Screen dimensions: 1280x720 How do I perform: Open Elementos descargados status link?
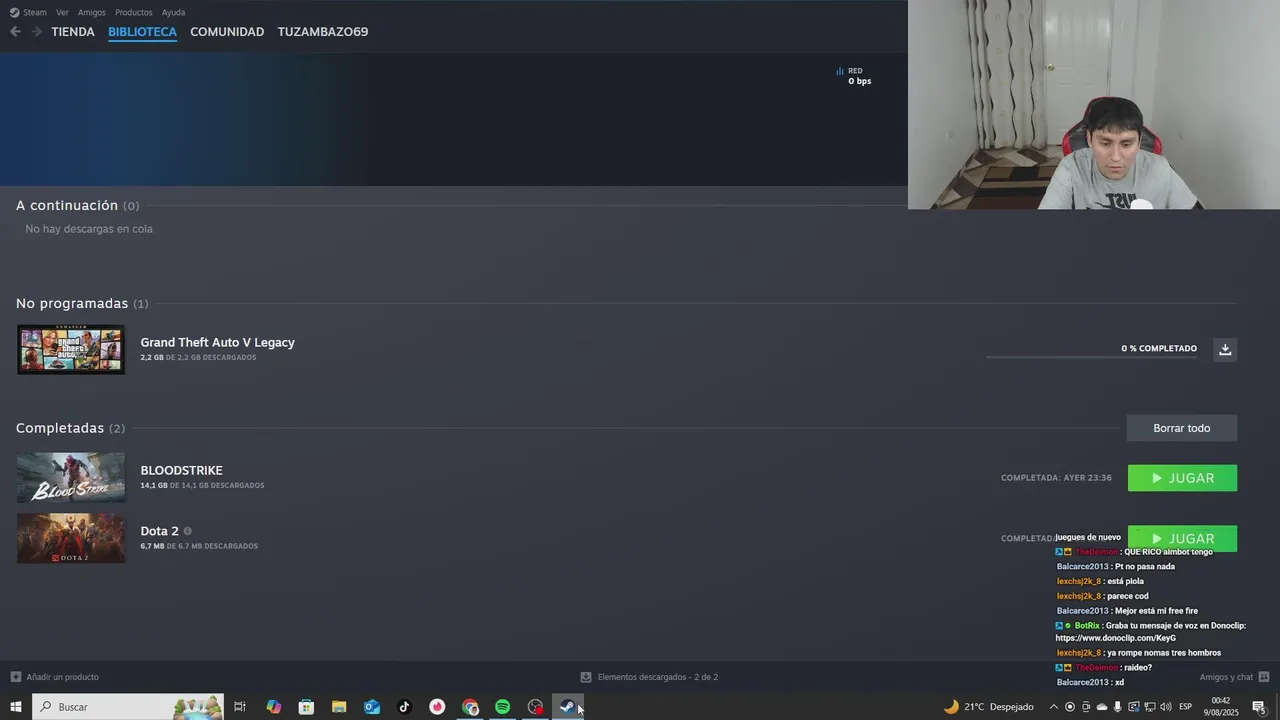(x=657, y=677)
